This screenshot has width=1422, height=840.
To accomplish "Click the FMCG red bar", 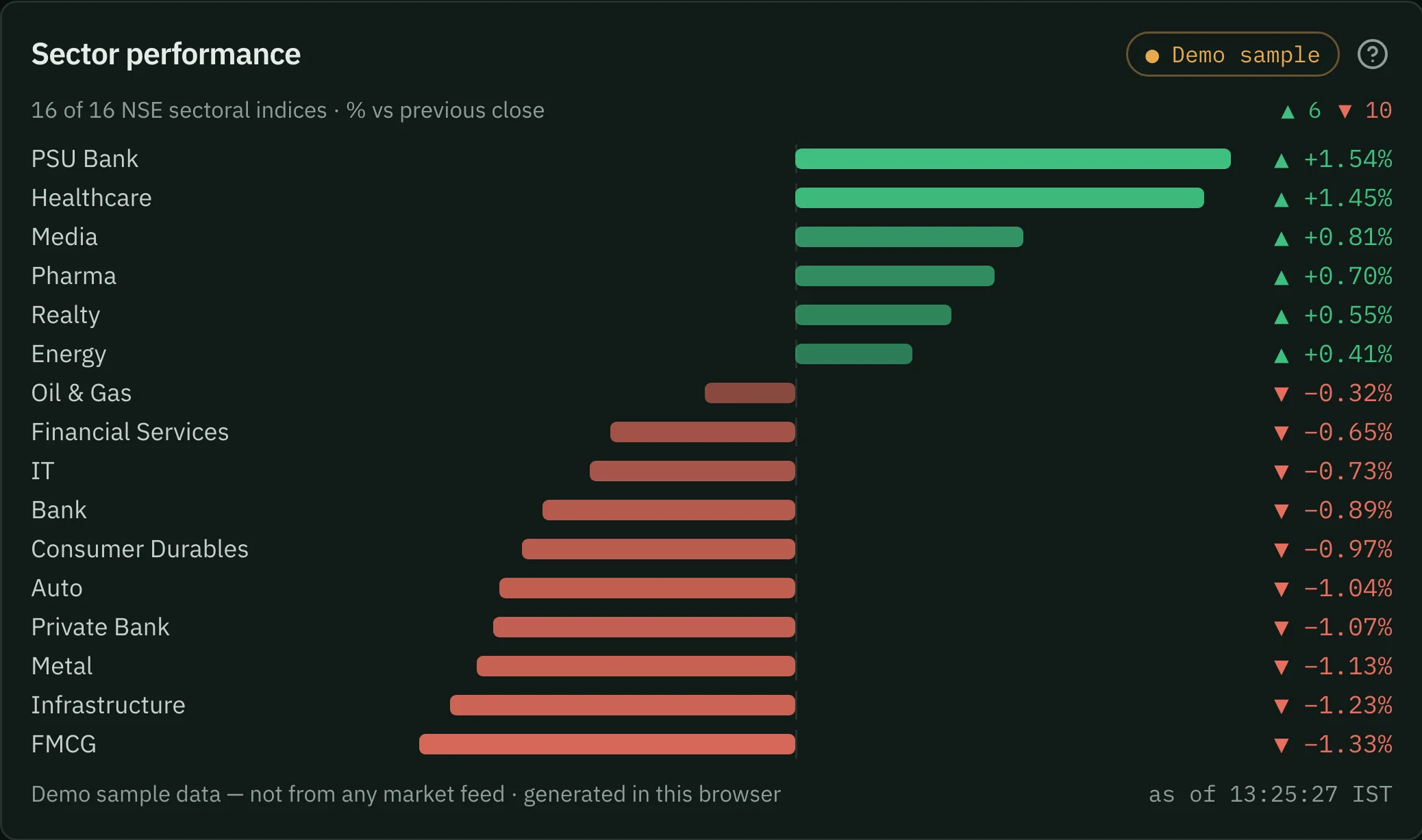I will [x=607, y=744].
